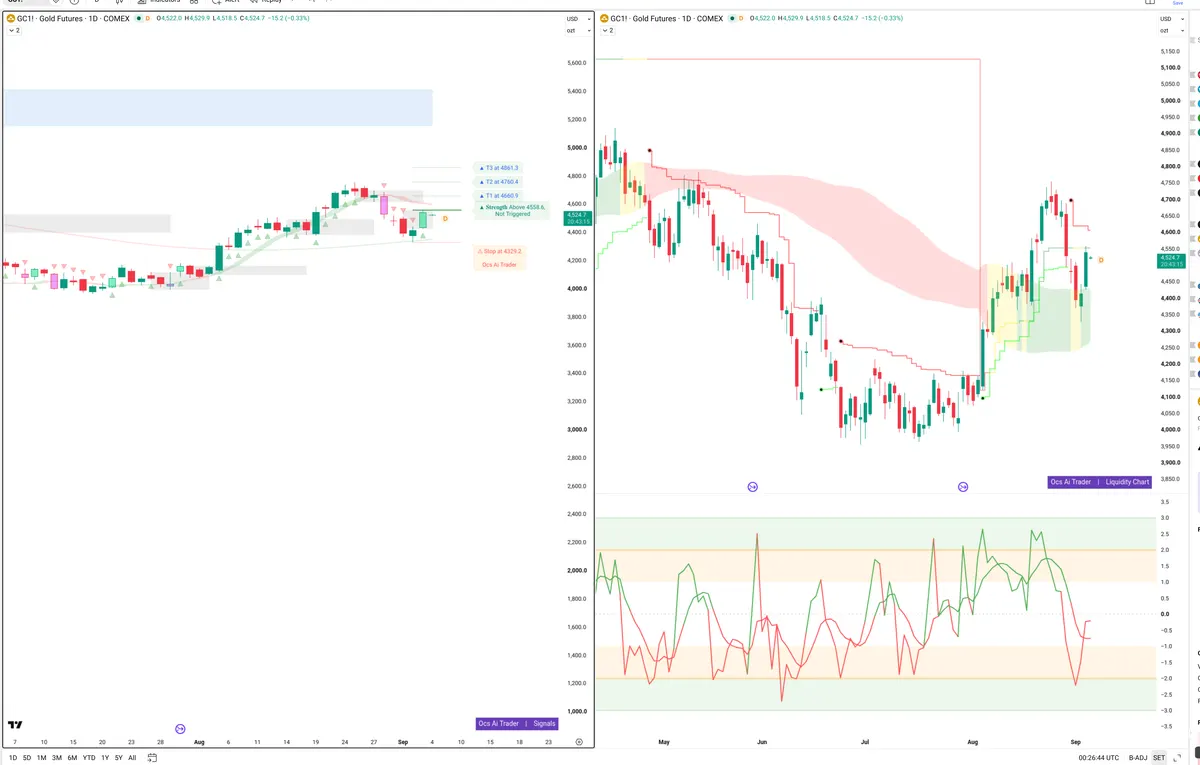Select the 1Y date range
This screenshot has width=1200, height=765.
(x=105, y=758)
